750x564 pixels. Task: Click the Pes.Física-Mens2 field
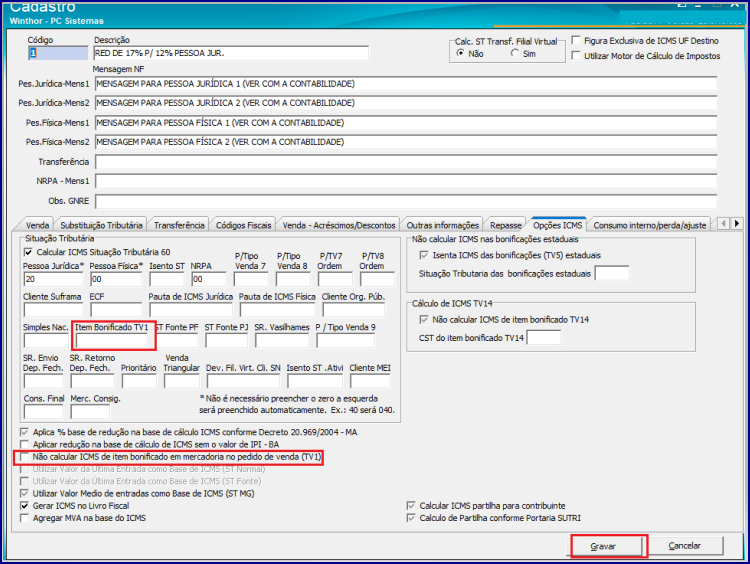(x=406, y=142)
